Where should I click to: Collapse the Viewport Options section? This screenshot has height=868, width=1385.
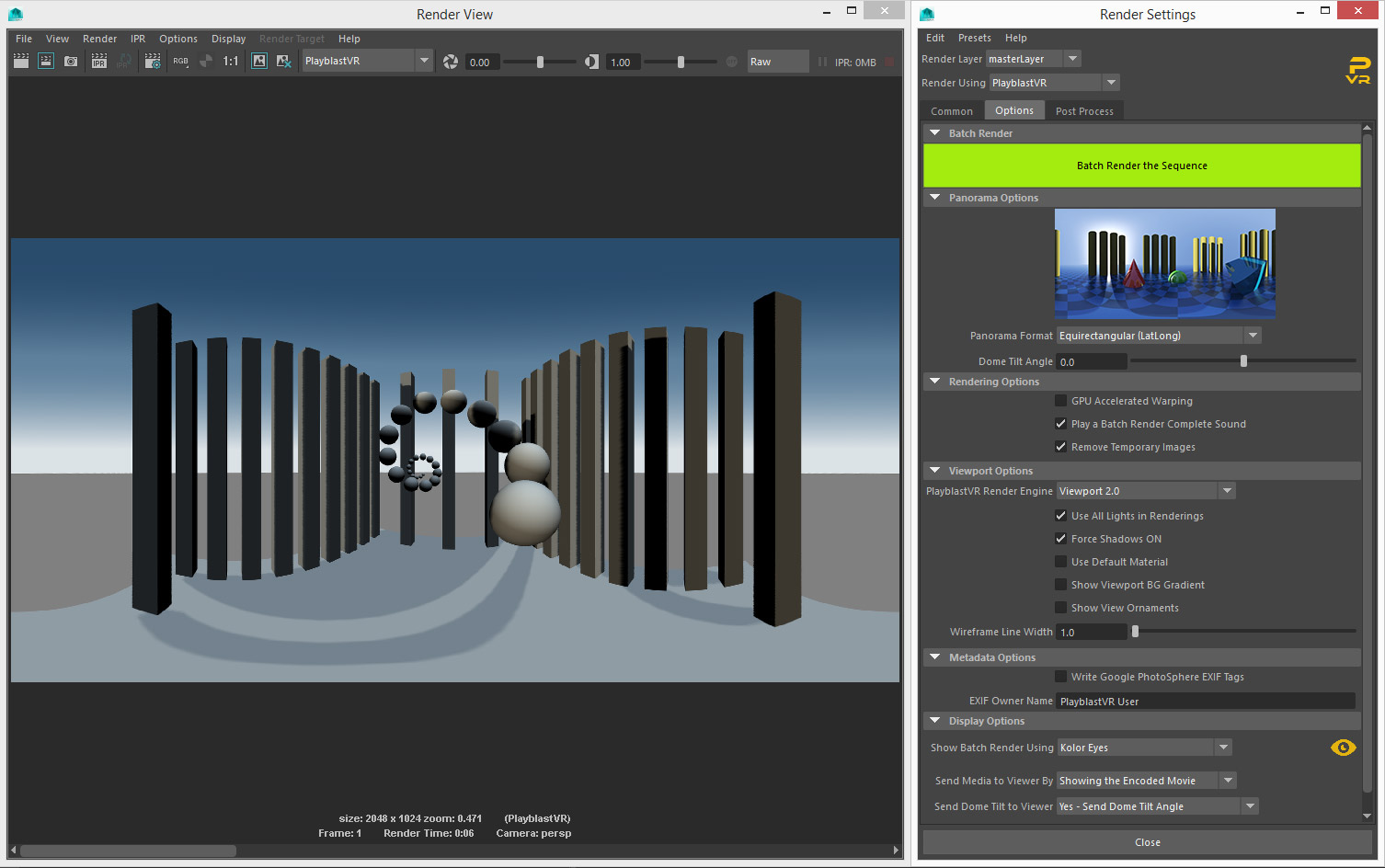point(935,471)
